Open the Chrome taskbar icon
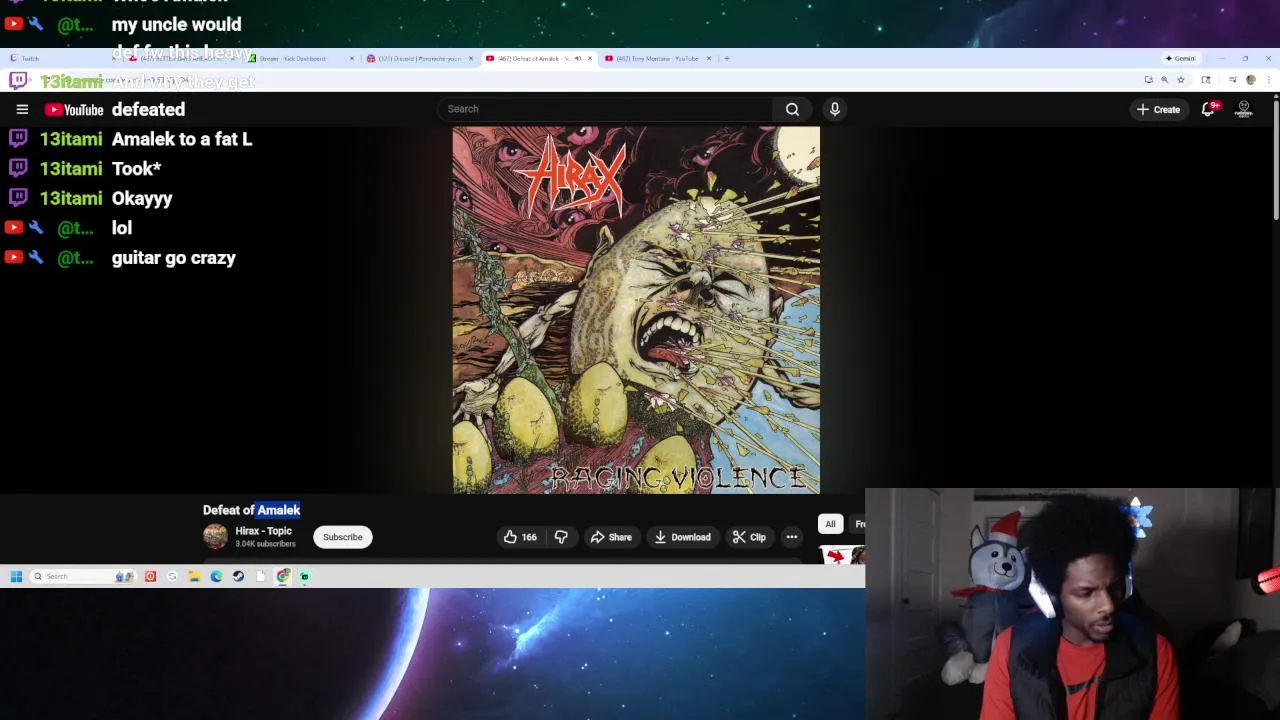The height and width of the screenshot is (720, 1280). [x=283, y=576]
